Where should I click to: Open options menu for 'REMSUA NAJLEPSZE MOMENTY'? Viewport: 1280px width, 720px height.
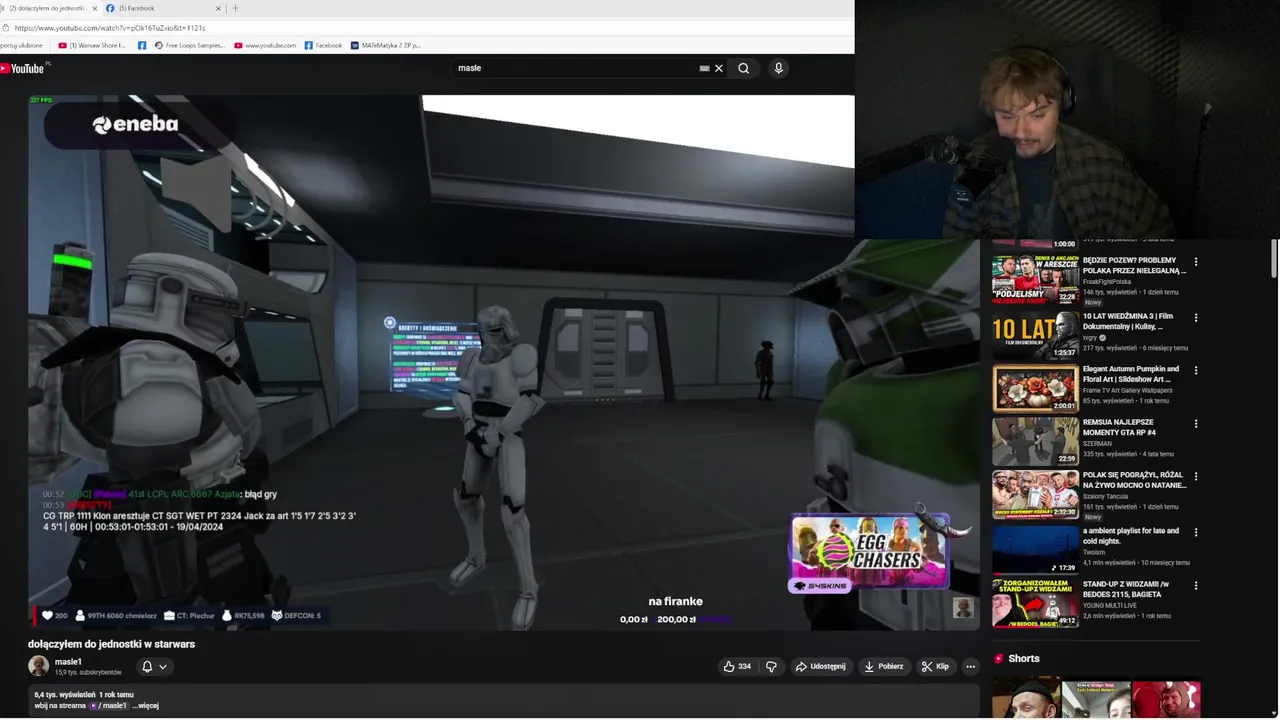point(1195,424)
